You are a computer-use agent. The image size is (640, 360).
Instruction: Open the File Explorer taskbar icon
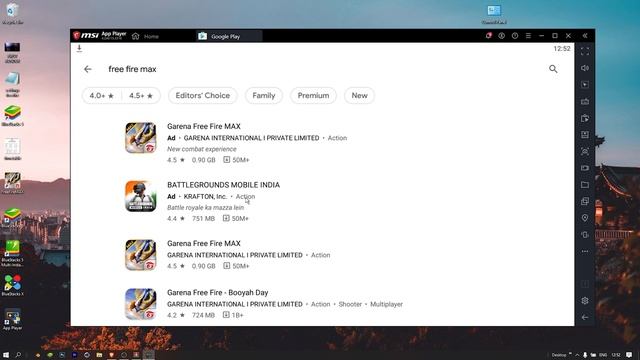tap(99, 355)
